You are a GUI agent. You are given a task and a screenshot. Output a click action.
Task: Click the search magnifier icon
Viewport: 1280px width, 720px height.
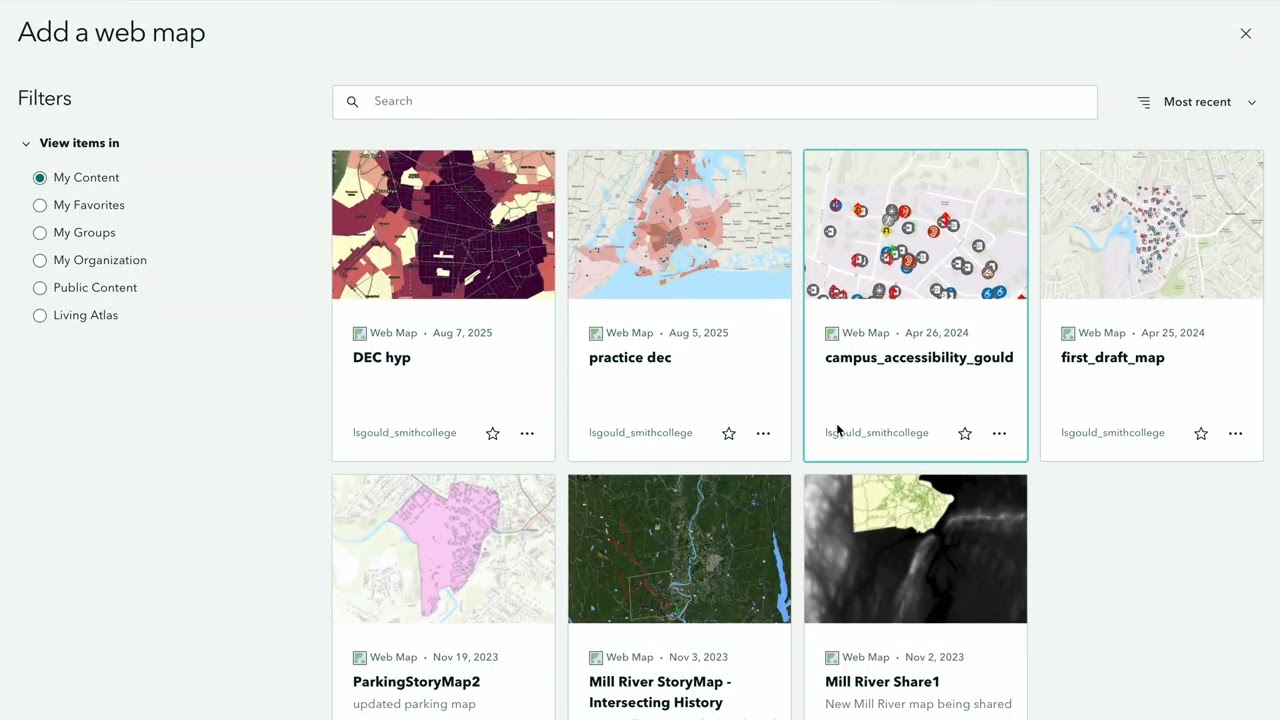pyautogui.click(x=352, y=101)
